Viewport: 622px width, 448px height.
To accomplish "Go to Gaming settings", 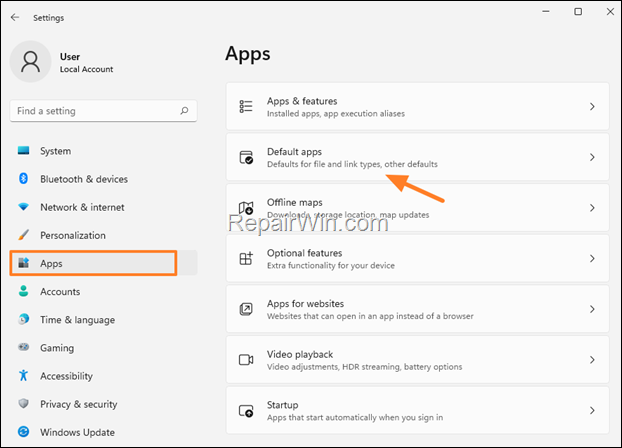I will pos(104,348).
